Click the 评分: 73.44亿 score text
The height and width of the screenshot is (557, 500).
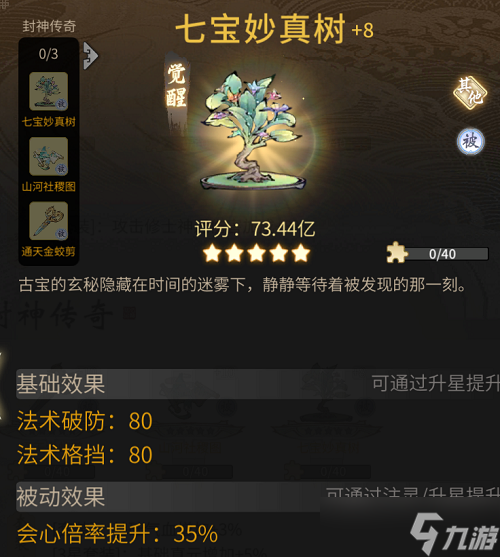point(255,228)
